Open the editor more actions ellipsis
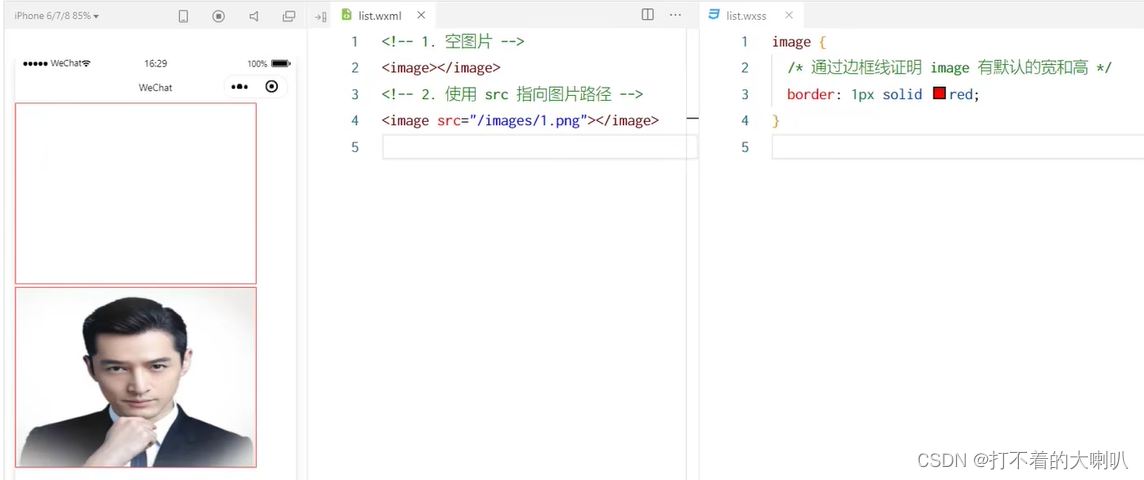The image size is (1144, 480). click(676, 15)
